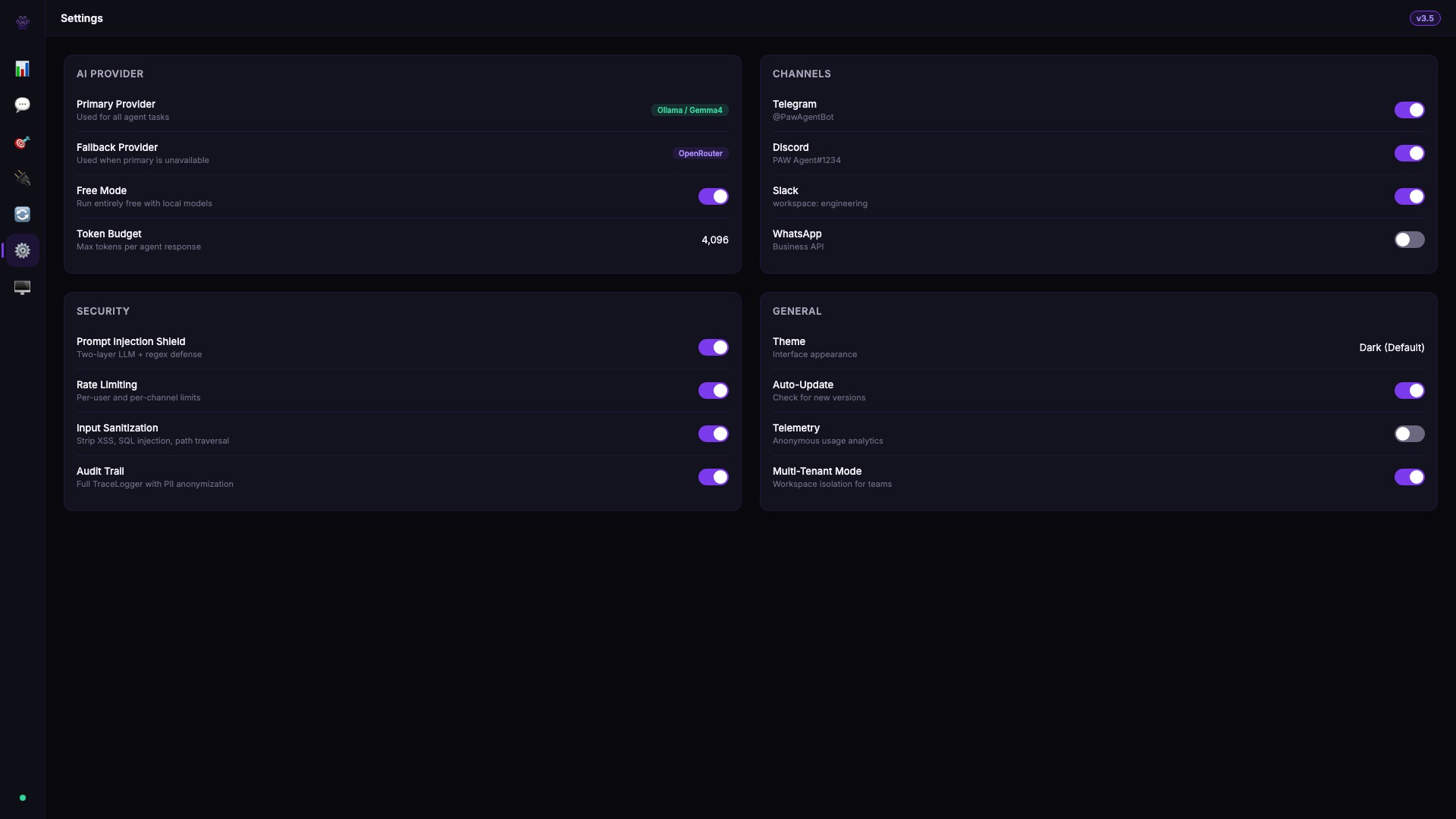Image resolution: width=1456 pixels, height=819 pixels.
Task: Edit the Token Budget value 4,096
Action: coord(714,240)
